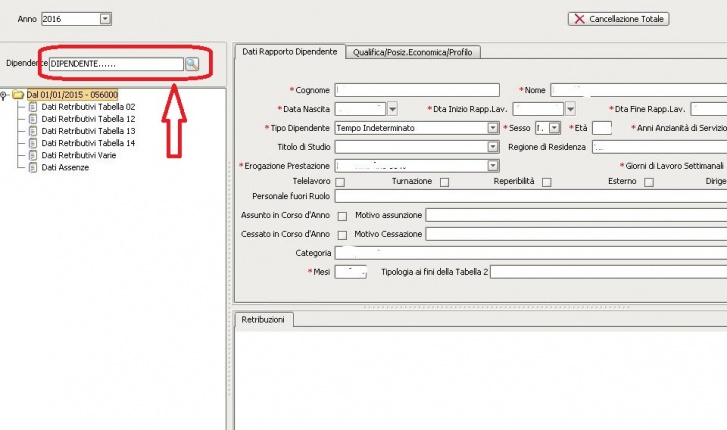The width and height of the screenshot is (727, 430).
Task: Click the Regione di Residenza field
Action: click(659, 147)
